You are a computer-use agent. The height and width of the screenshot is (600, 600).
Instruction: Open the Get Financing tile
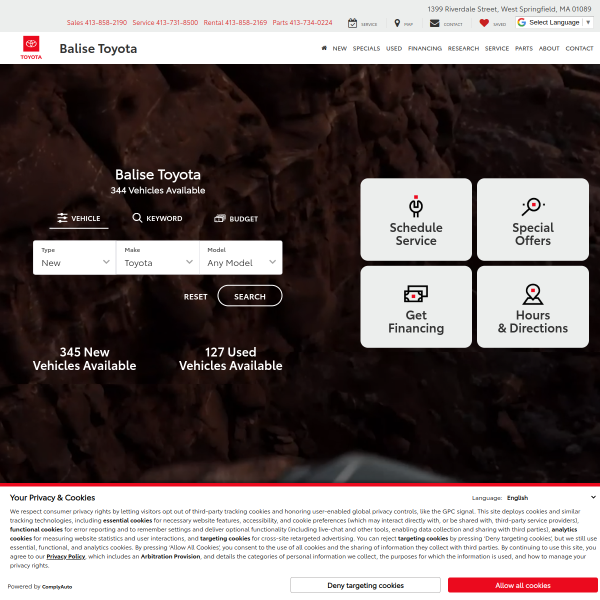coord(416,307)
